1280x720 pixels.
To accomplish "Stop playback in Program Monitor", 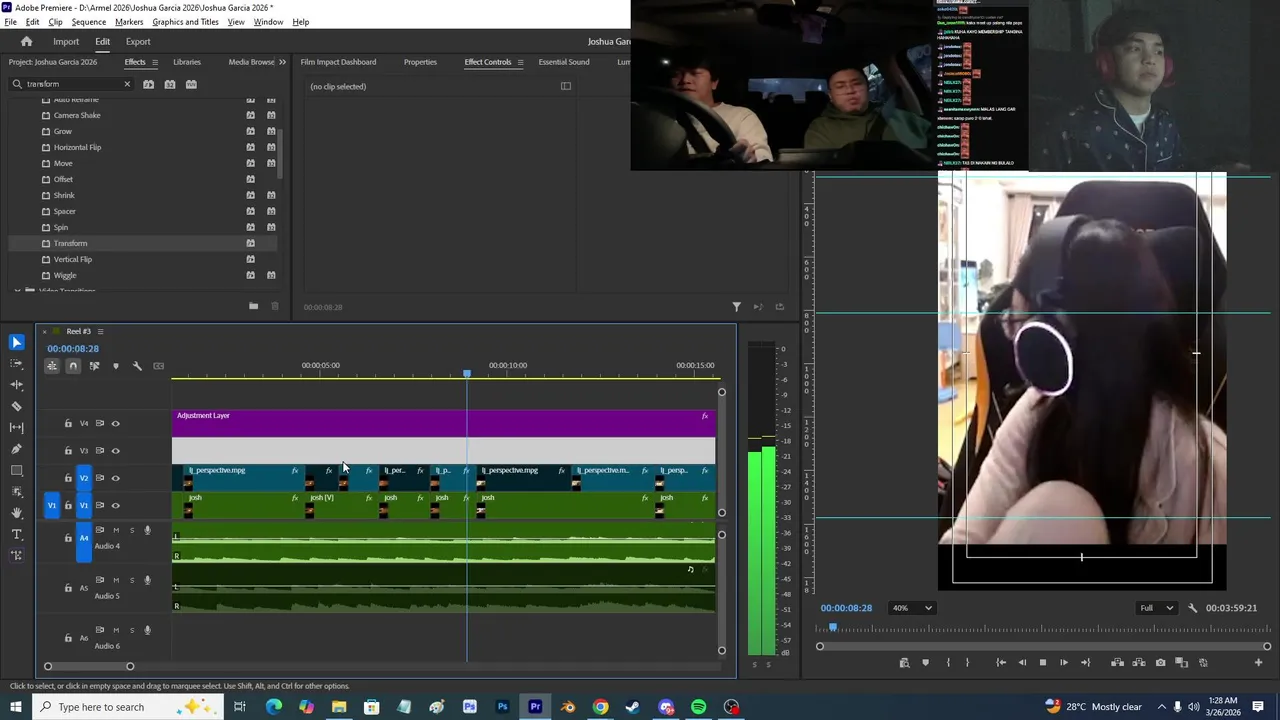I will click(x=1042, y=662).
